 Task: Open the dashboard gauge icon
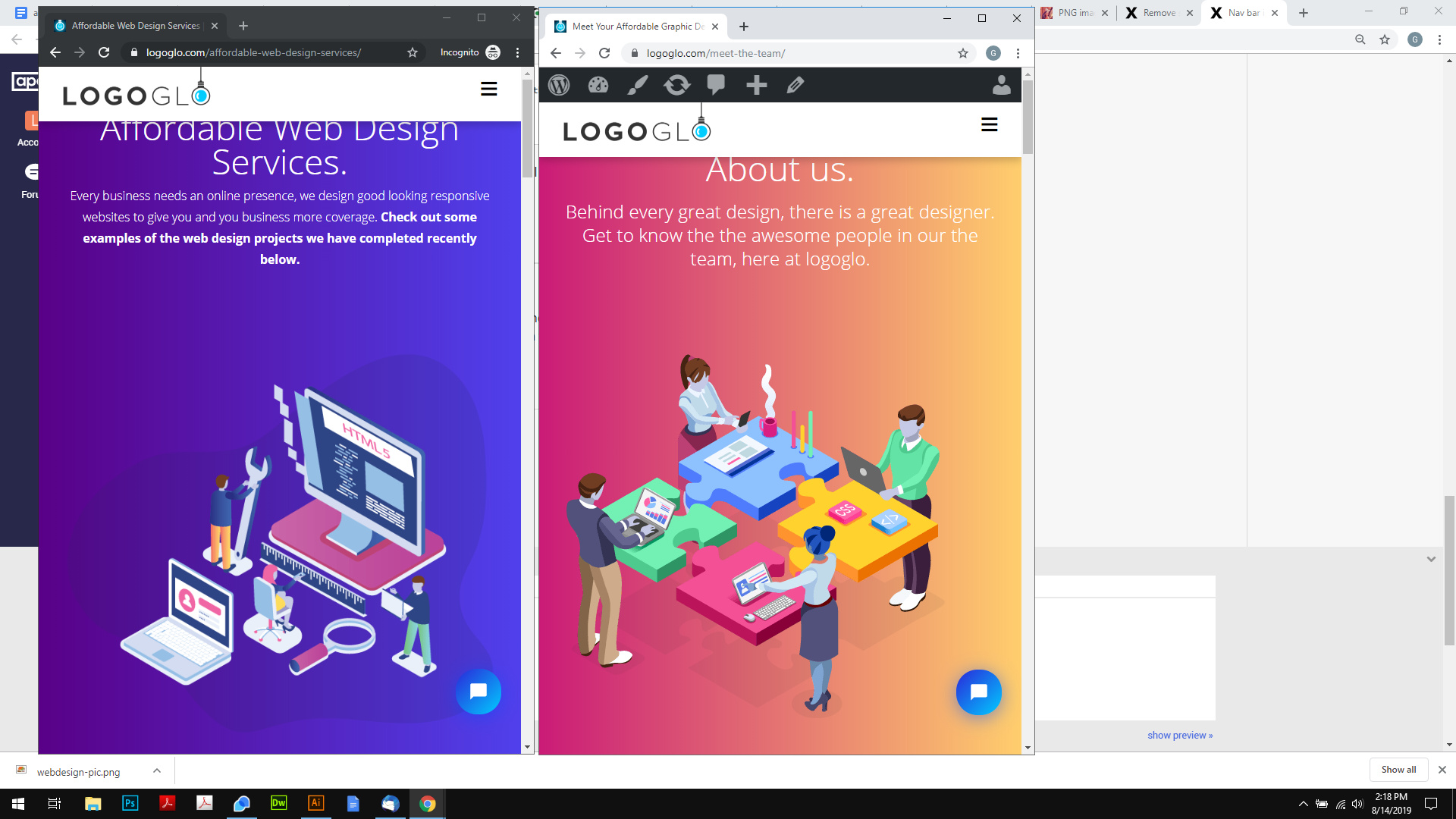point(598,85)
